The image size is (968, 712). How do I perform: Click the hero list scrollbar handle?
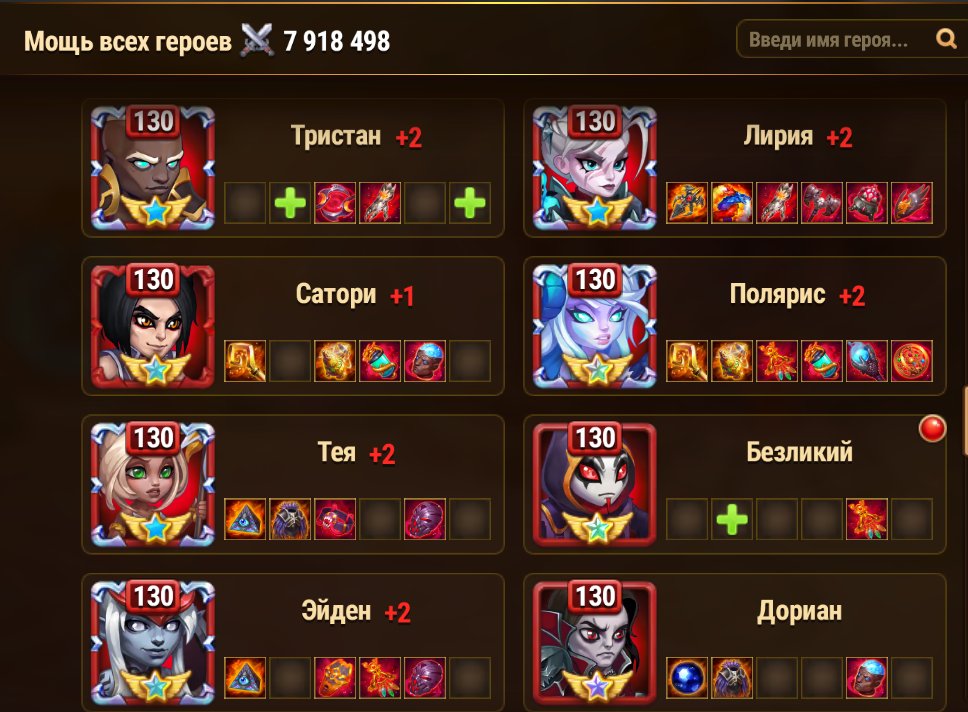965,420
